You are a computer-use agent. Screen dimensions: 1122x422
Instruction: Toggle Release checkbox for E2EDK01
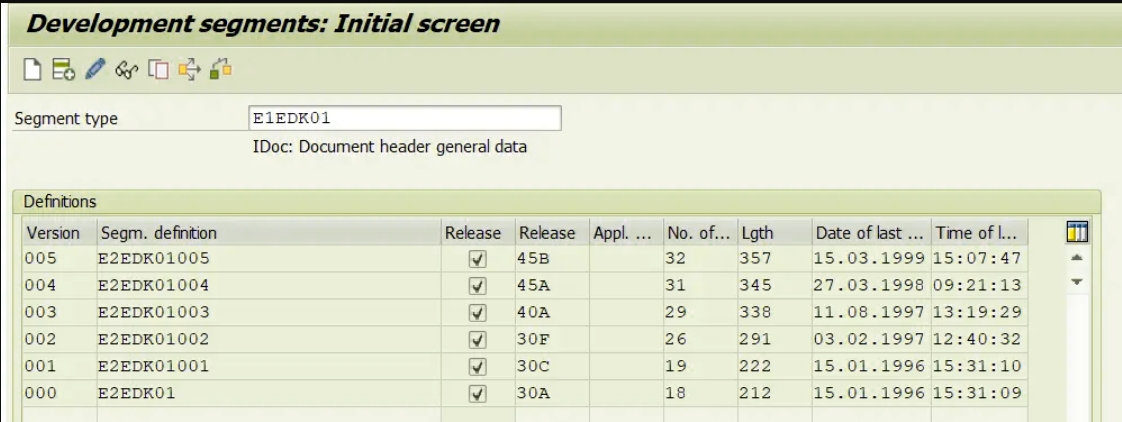477,394
